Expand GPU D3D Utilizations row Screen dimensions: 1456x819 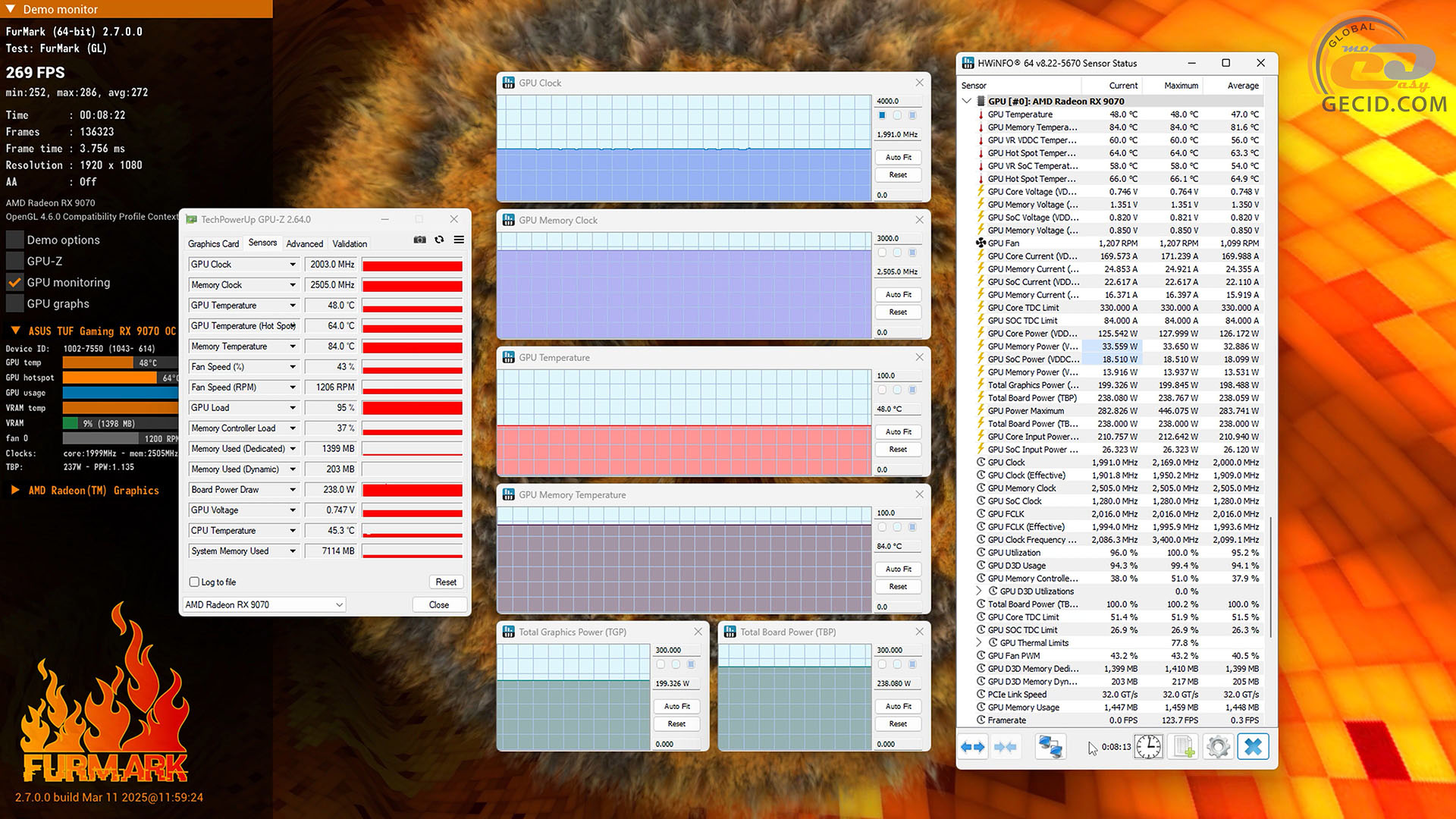click(x=979, y=591)
